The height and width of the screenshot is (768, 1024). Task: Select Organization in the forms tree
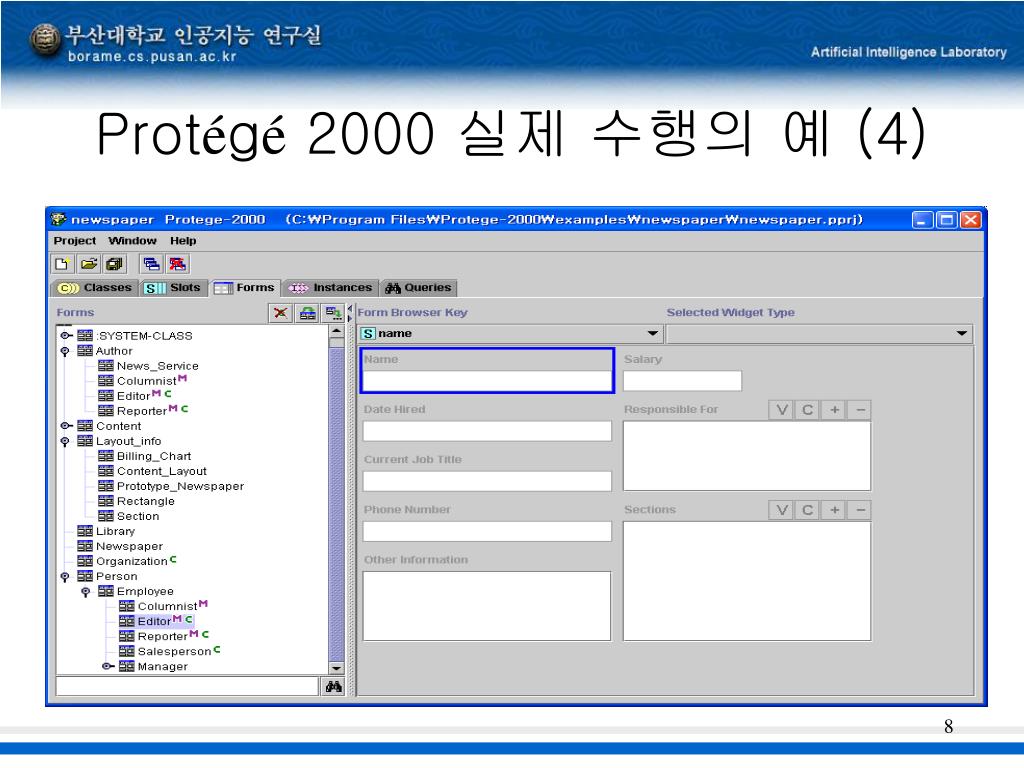tap(132, 561)
